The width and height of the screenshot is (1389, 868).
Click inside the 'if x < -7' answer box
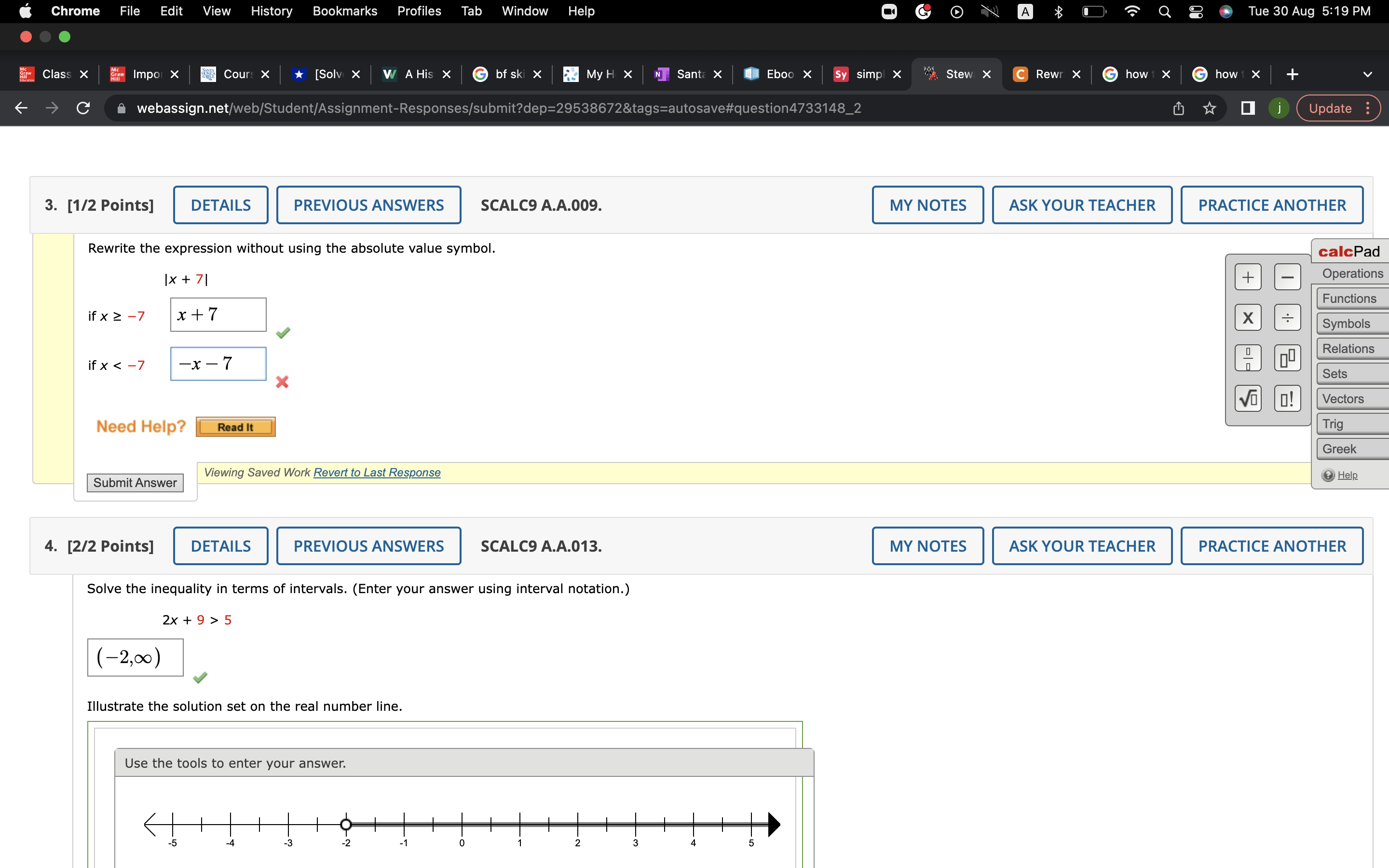pos(218,364)
